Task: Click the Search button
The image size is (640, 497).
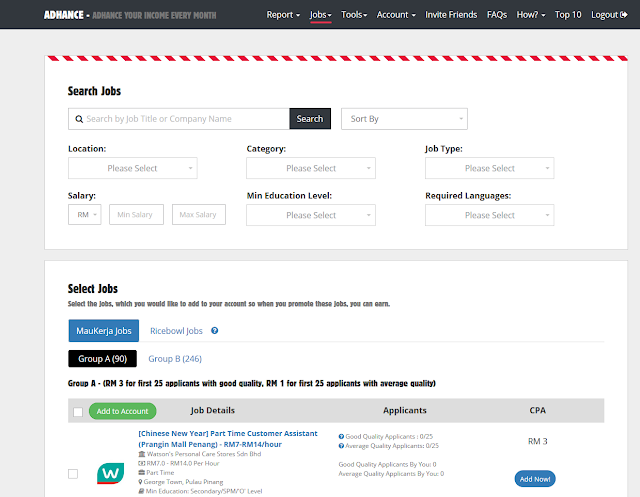Action: [310, 119]
